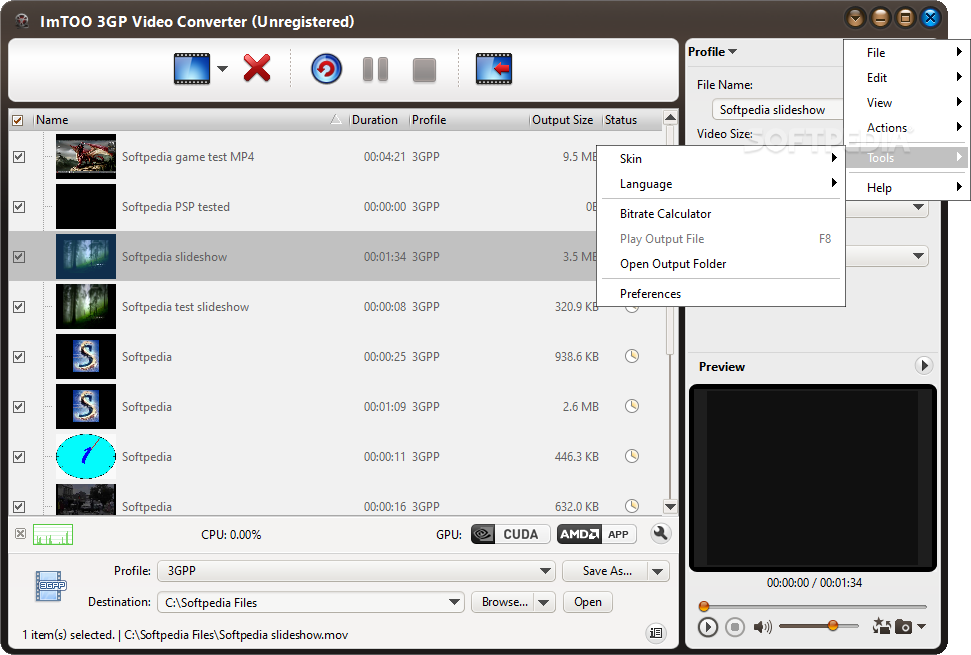Open Edit menu
Viewport: 971px width, 655px height.
click(907, 77)
